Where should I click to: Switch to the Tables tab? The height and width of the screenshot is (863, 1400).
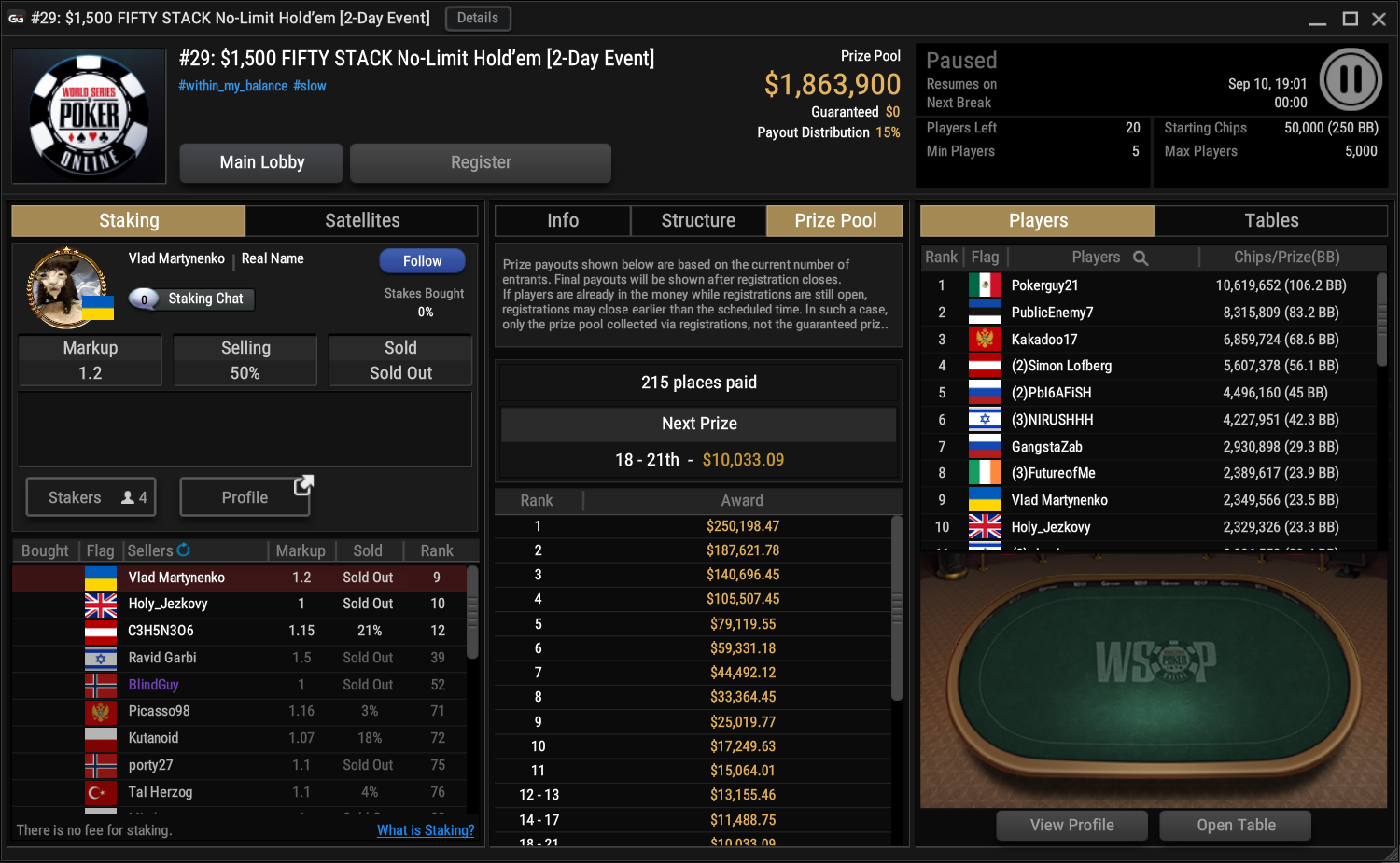pos(1271,221)
